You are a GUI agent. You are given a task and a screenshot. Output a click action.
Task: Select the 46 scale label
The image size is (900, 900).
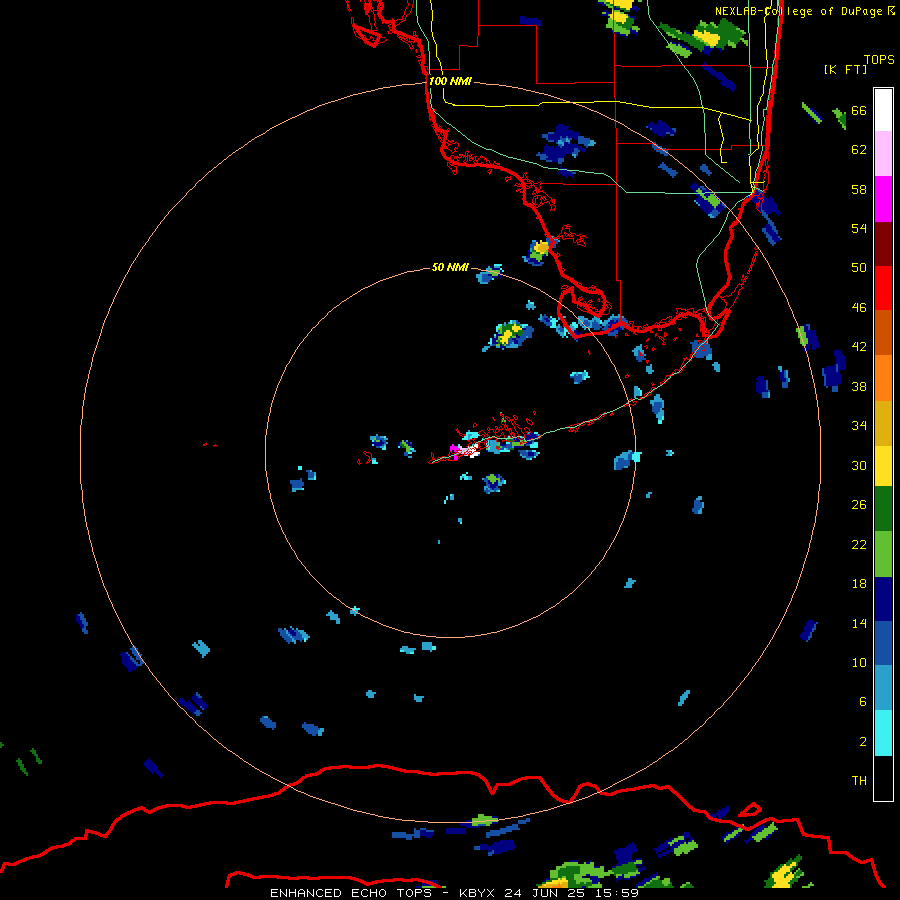click(x=859, y=308)
